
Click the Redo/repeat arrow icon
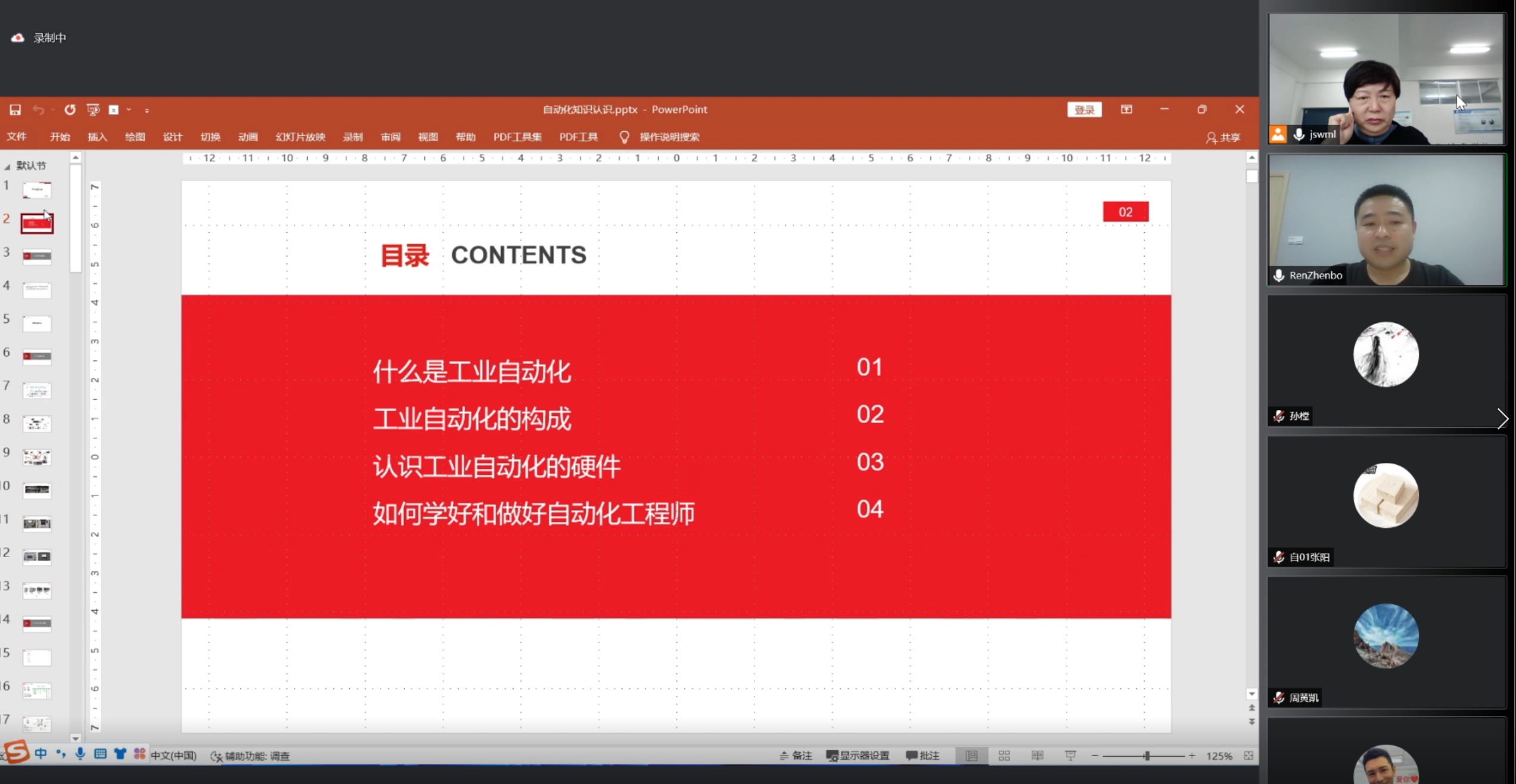70,110
